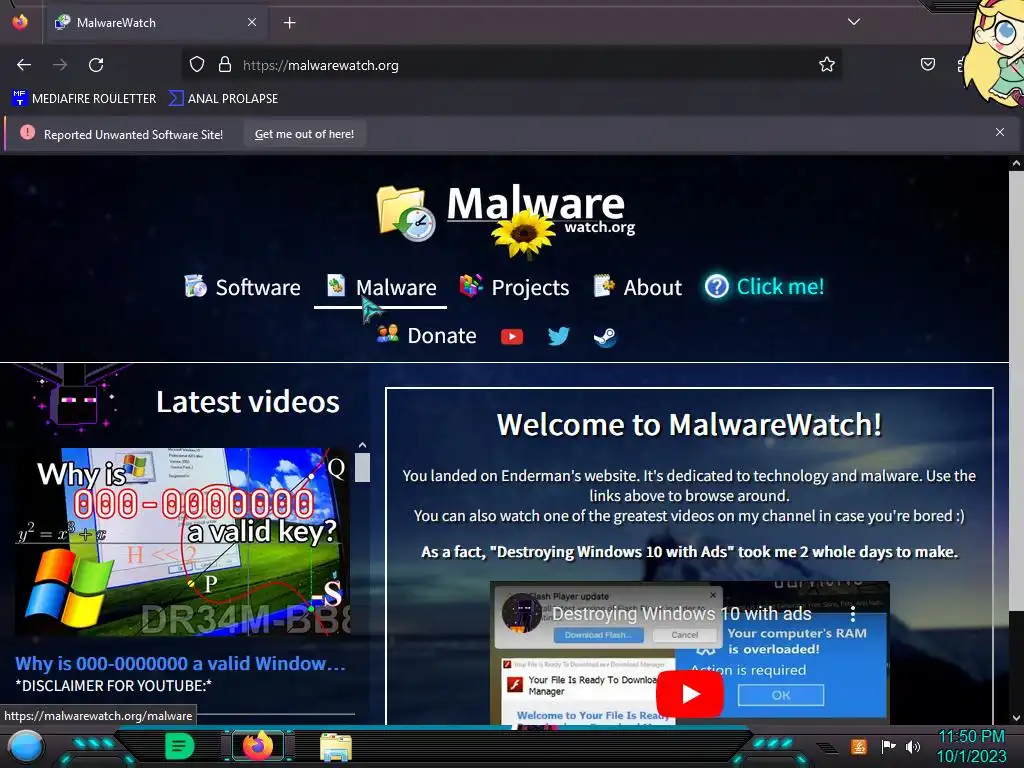The height and width of the screenshot is (768, 1024).
Task: Open the Why is 000-0000000 video title link
Action: point(180,664)
